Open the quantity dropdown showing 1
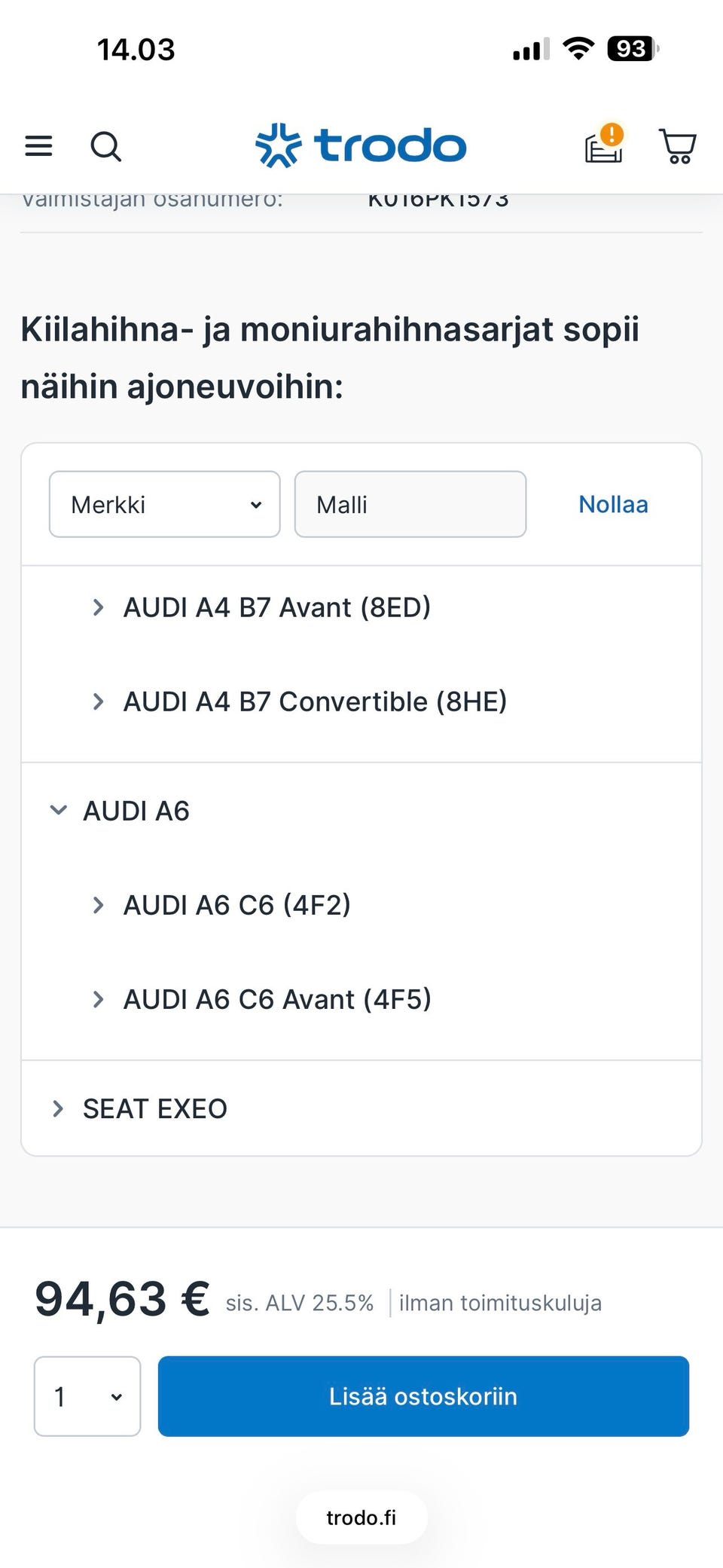The image size is (723, 1568). click(x=87, y=1396)
